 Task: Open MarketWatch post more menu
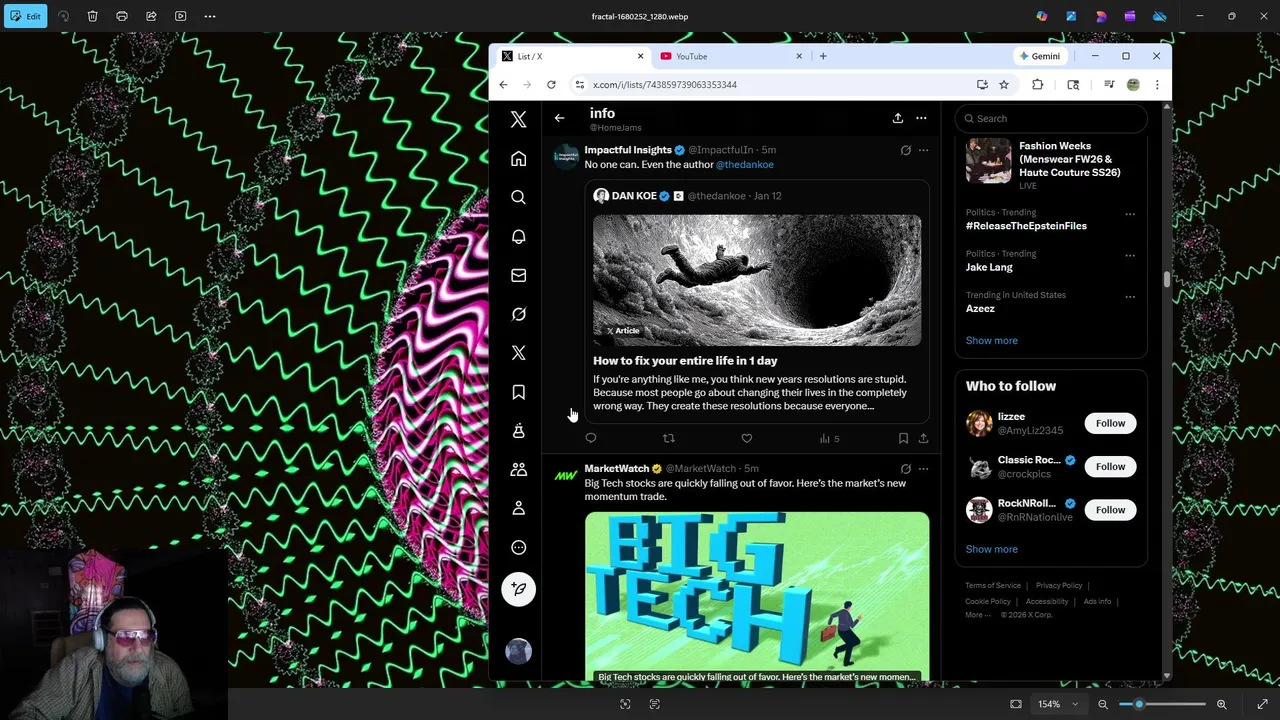[x=923, y=468]
